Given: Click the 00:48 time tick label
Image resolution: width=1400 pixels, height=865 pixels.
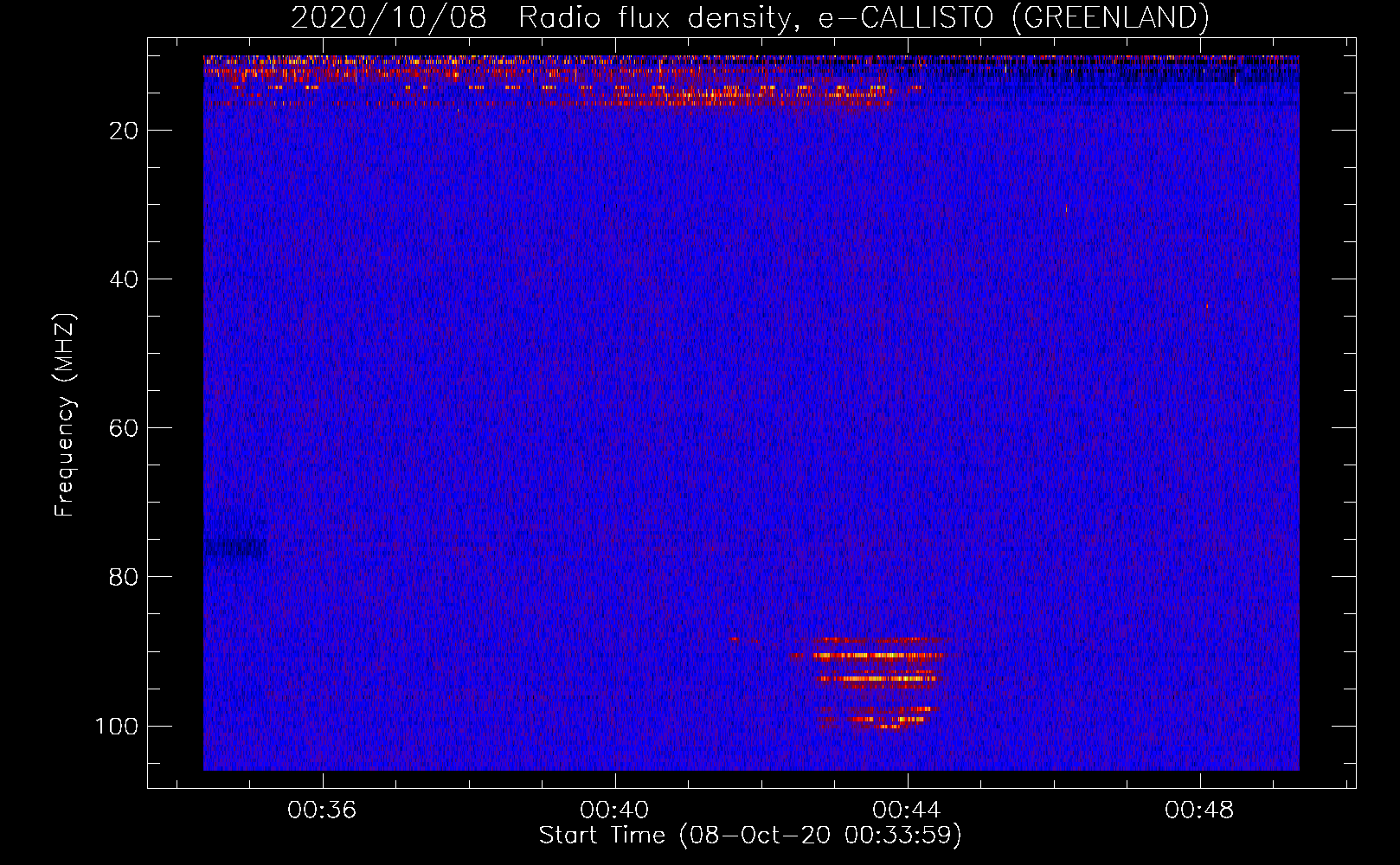Looking at the screenshot, I should point(1199,811).
